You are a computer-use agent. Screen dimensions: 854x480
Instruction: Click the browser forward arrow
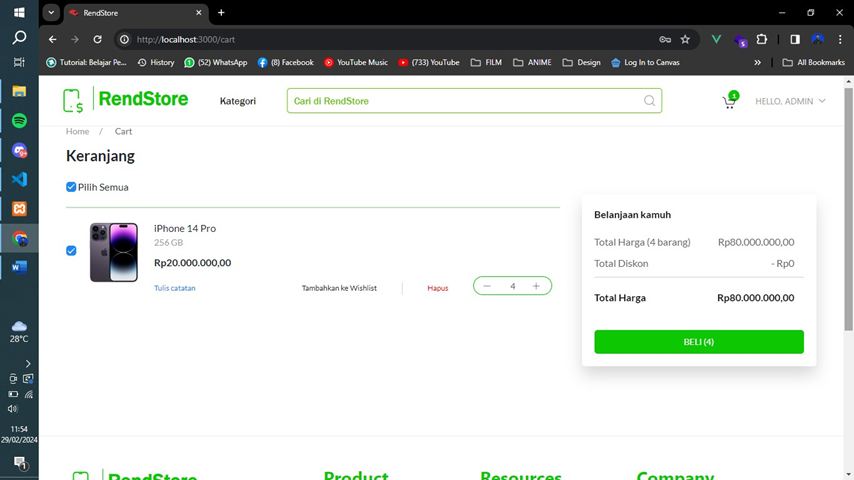(75, 39)
